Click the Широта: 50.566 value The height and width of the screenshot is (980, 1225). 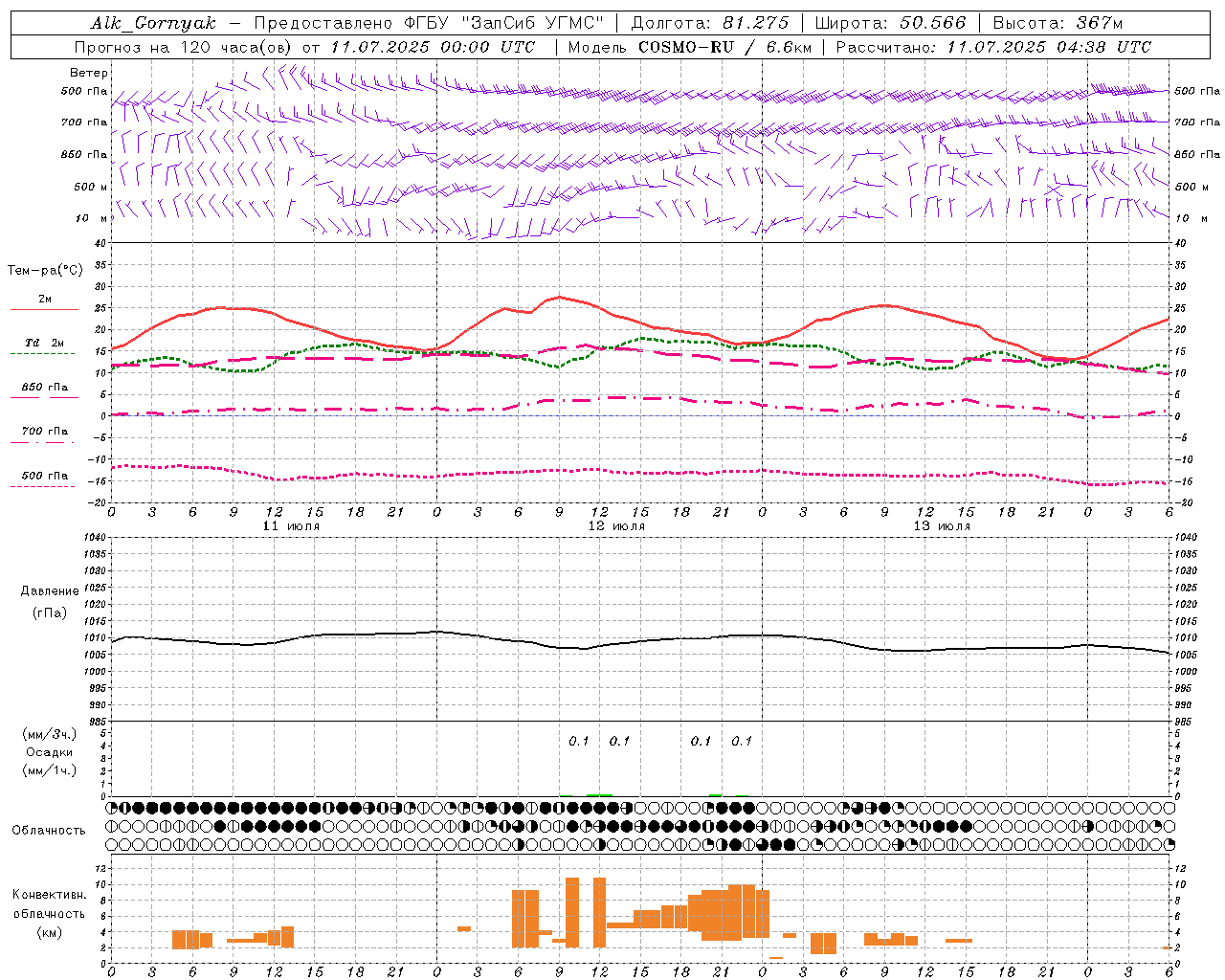click(891, 23)
